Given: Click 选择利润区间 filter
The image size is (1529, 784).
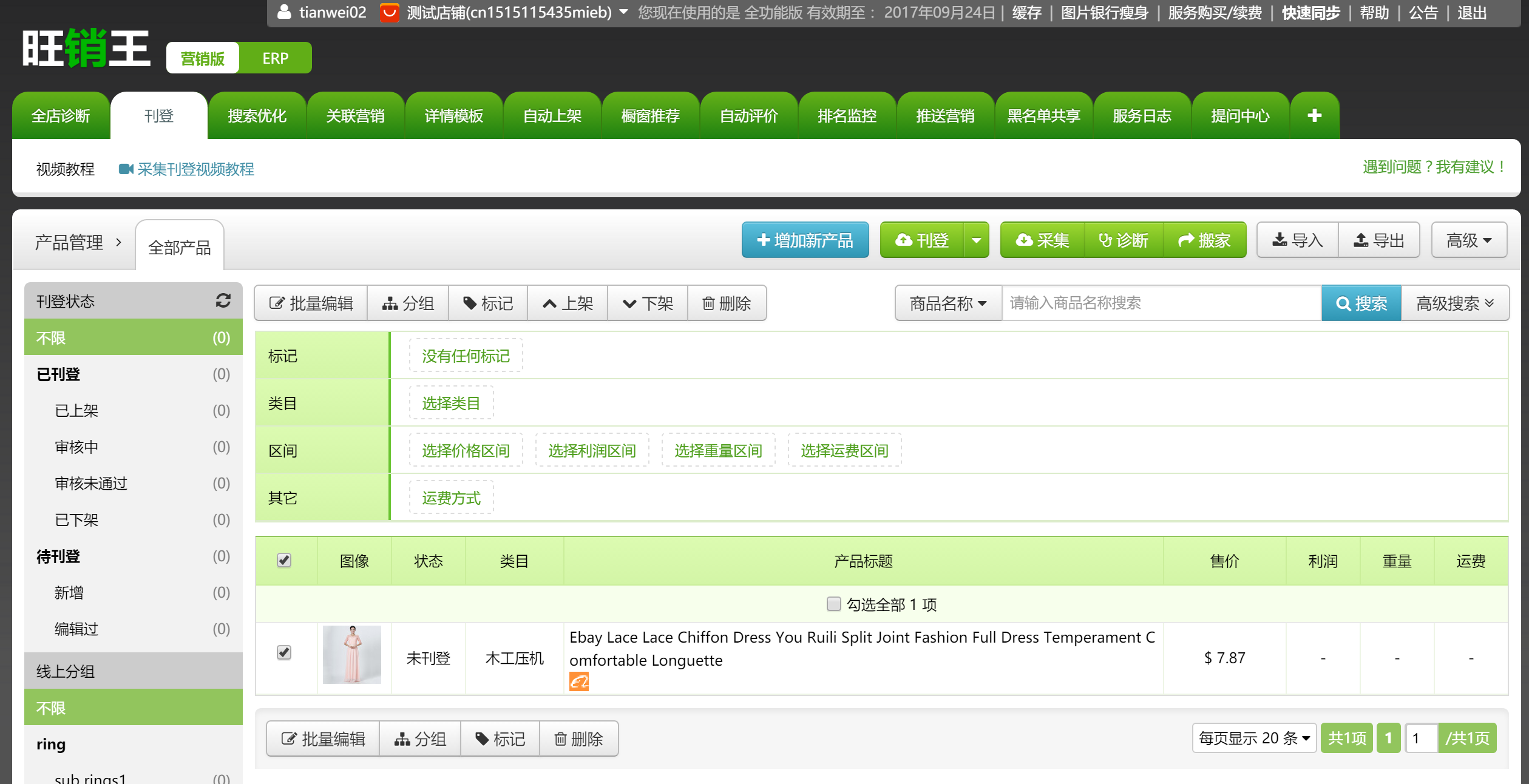Looking at the screenshot, I should pos(592,450).
